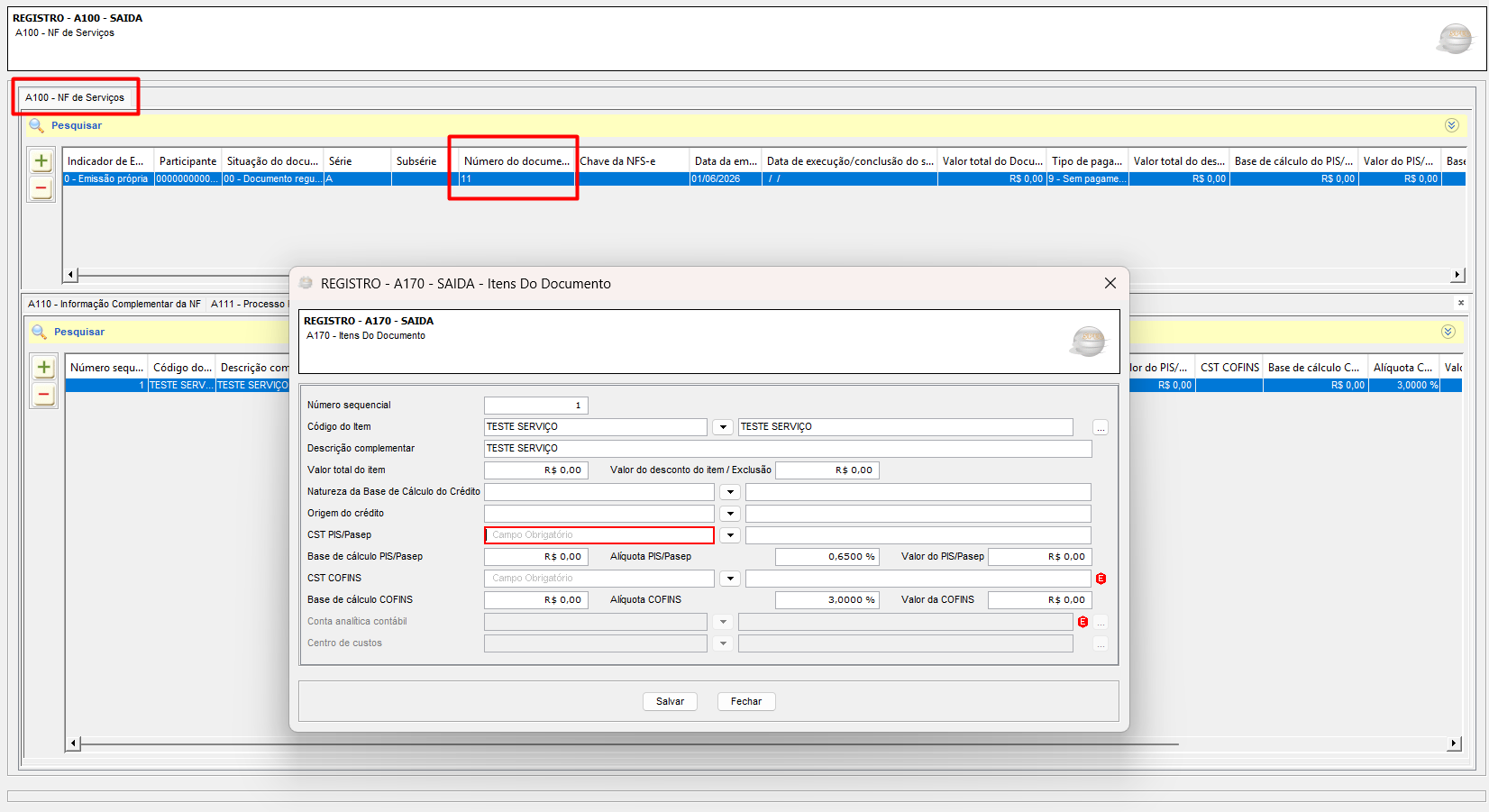Remove A170 item with minus icon
The image size is (1489, 812).
click(x=44, y=394)
